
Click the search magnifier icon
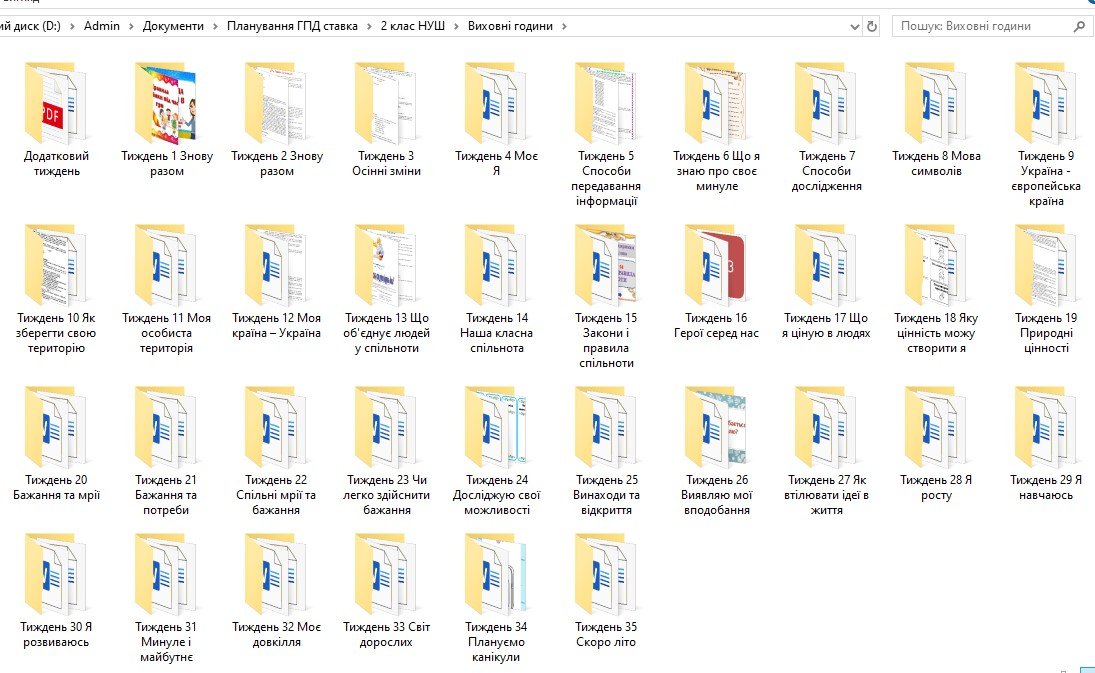(x=1079, y=27)
